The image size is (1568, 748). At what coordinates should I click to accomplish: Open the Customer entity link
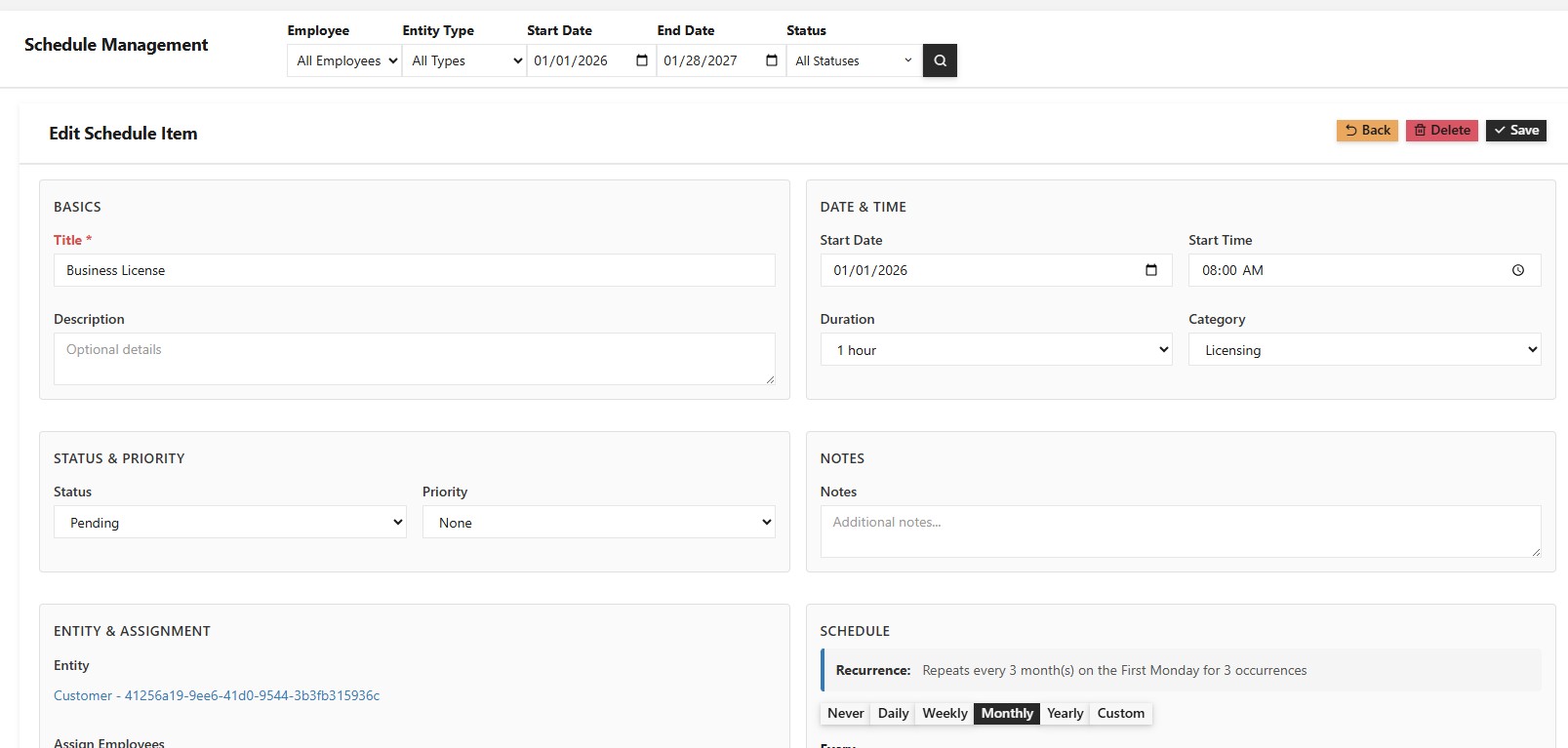point(217,695)
